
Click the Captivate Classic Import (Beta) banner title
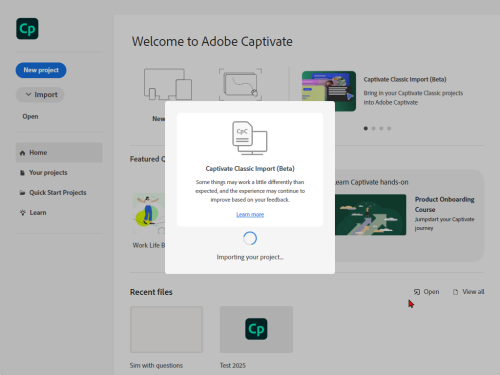(x=405, y=79)
